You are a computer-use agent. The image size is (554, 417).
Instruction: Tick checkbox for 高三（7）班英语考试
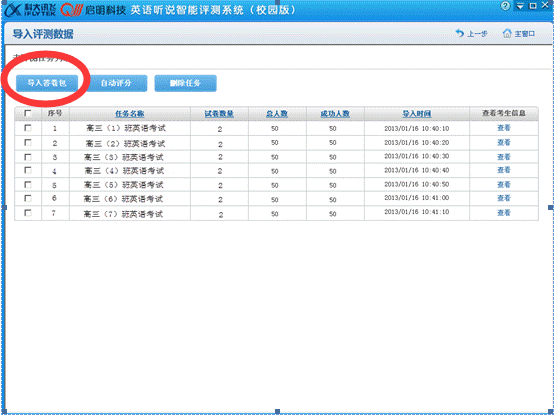[28, 213]
